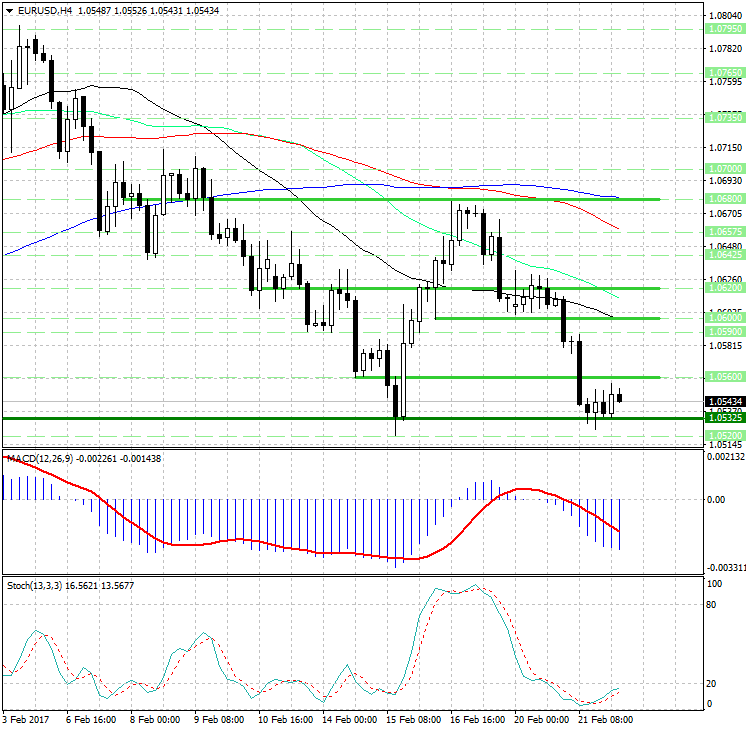Click the MACD 0.00 scale label
746x731 pixels.
tap(716, 499)
